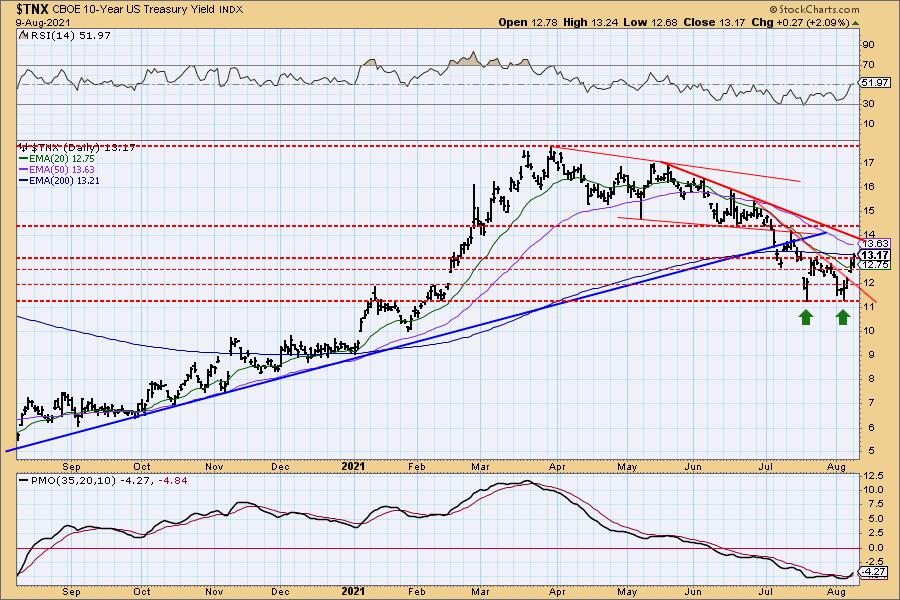
Task: Click the 9-Aug-2021 date label
Action: coord(43,23)
